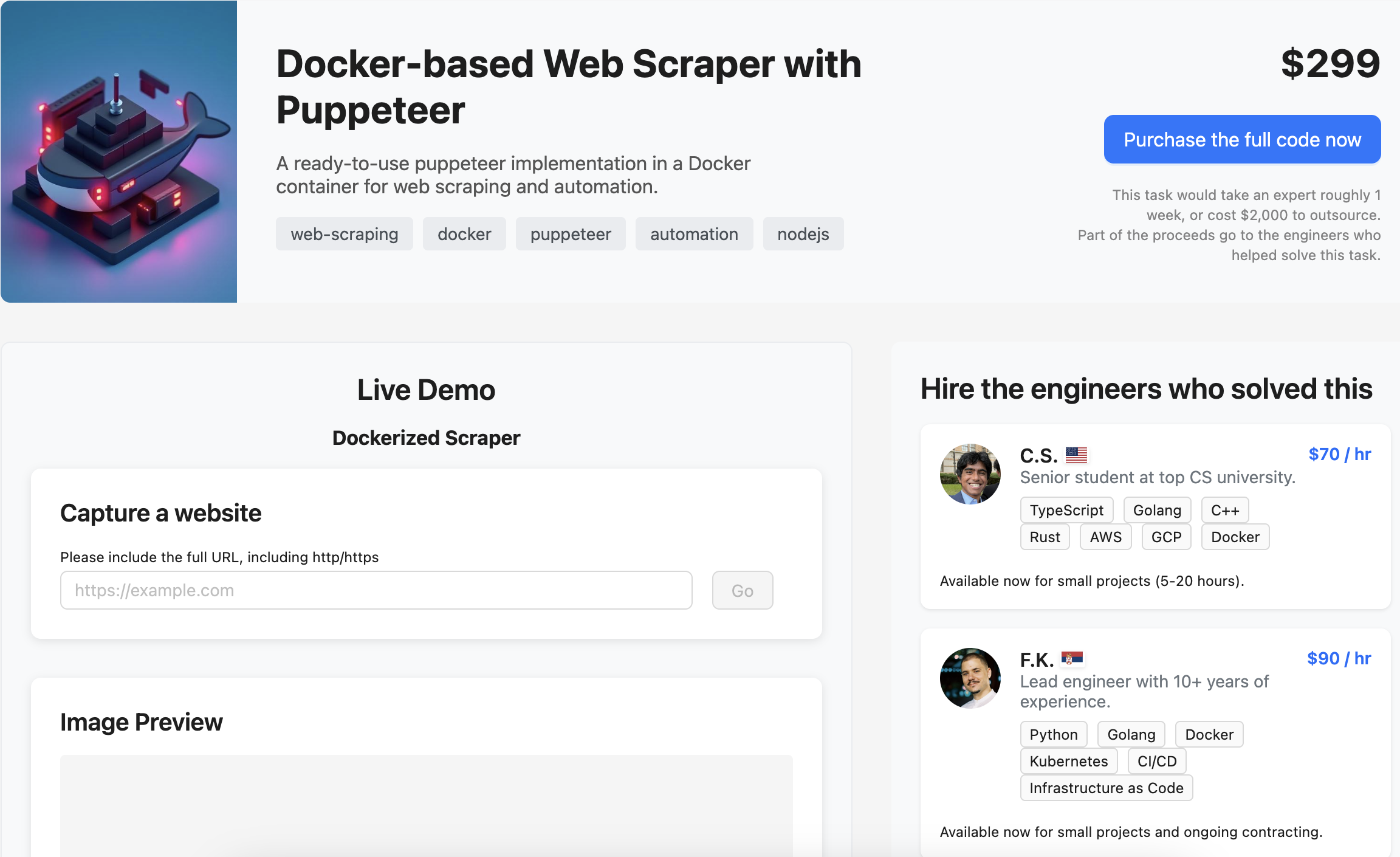Viewport: 1400px width, 857px height.
Task: Select the web-scraping tag
Action: (x=345, y=234)
